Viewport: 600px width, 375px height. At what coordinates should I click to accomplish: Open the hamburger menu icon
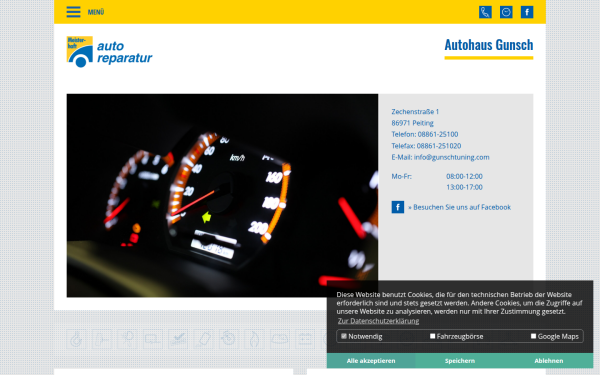click(x=73, y=12)
